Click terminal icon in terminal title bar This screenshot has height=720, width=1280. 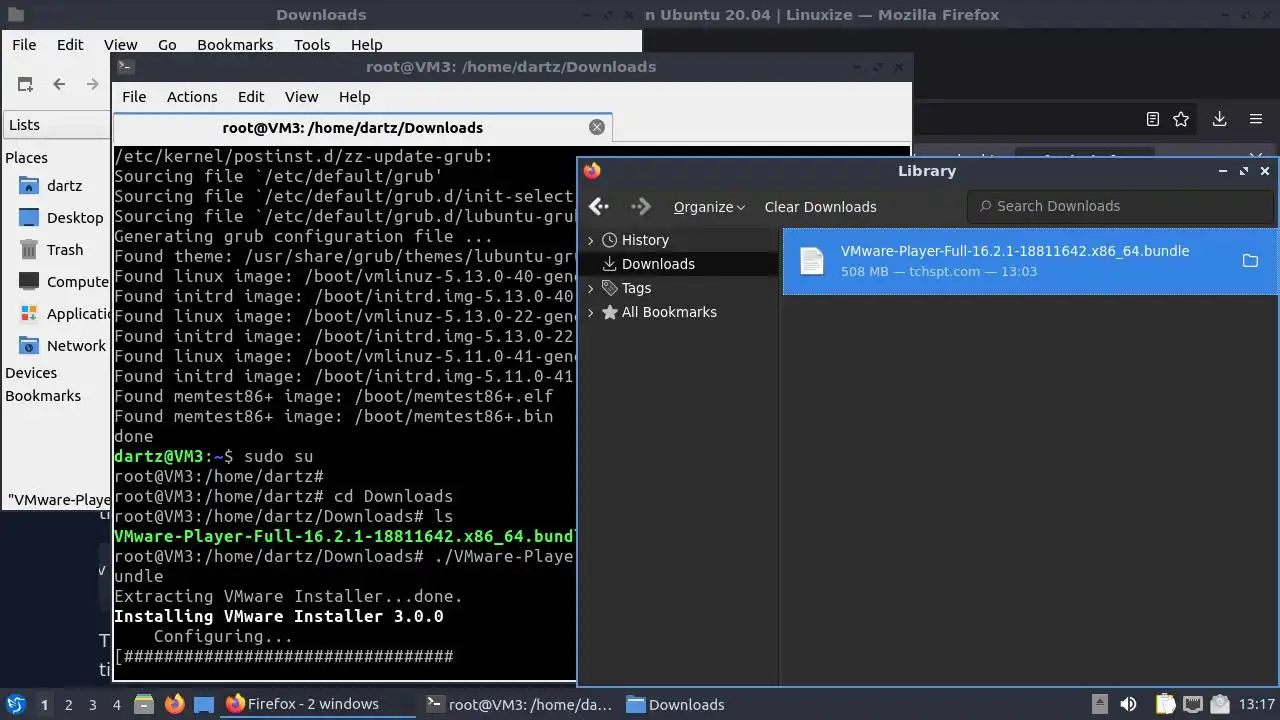(125, 67)
